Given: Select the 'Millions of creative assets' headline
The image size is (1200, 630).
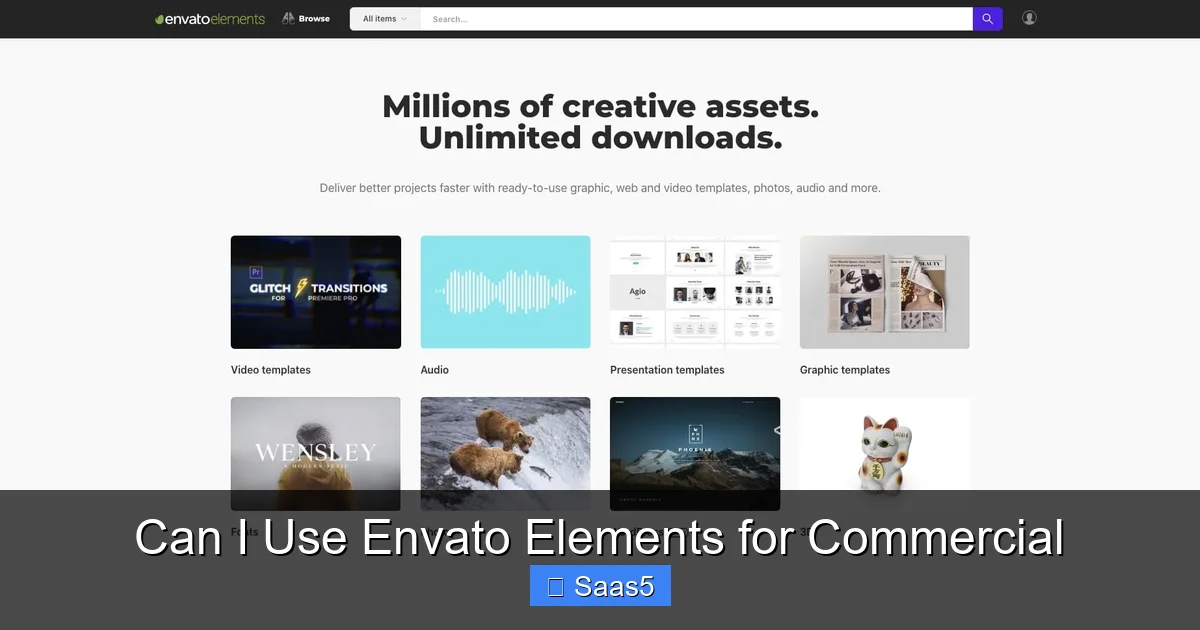Looking at the screenshot, I should tap(600, 106).
